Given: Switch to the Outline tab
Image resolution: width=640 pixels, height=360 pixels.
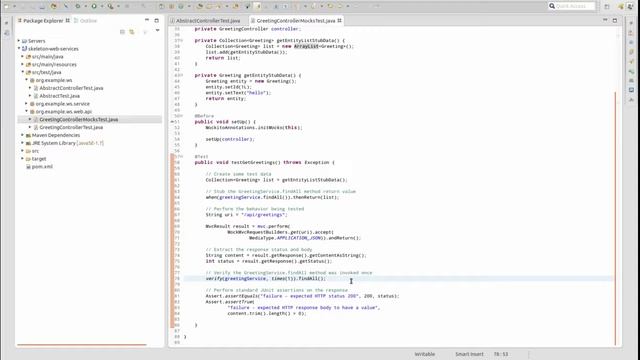Looking at the screenshot, I should 85,20.
